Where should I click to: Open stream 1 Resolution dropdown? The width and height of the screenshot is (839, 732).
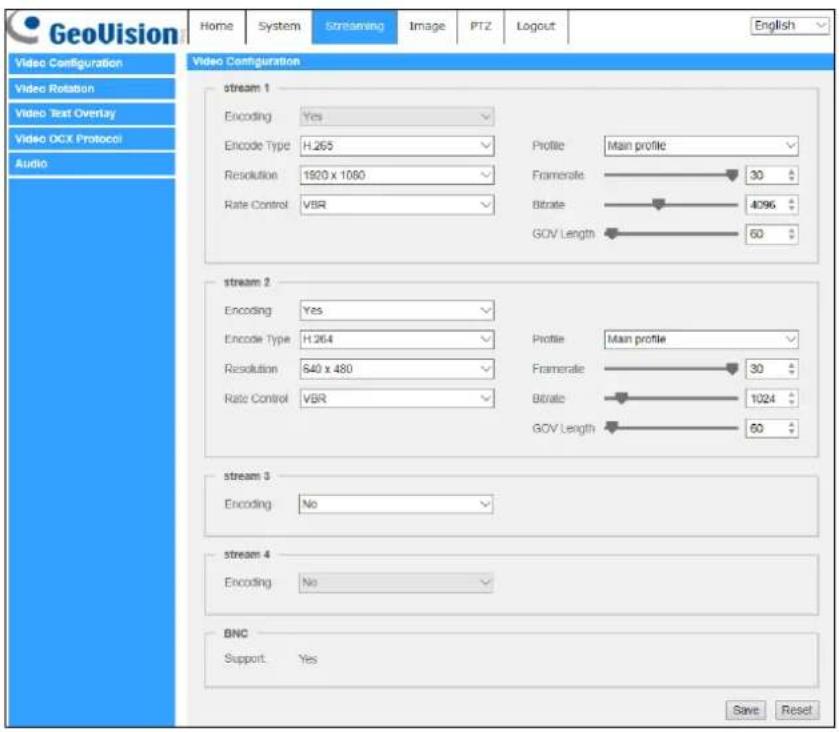tap(396, 175)
